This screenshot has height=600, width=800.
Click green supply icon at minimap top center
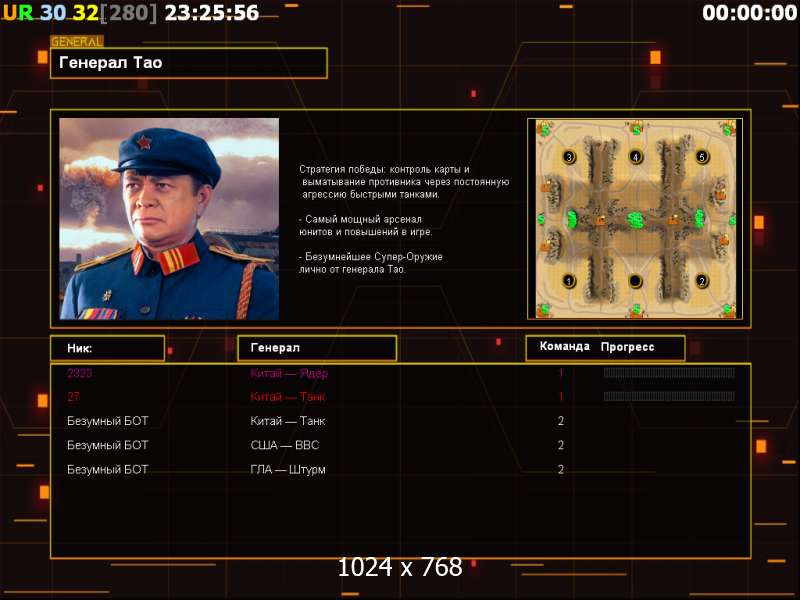click(636, 129)
